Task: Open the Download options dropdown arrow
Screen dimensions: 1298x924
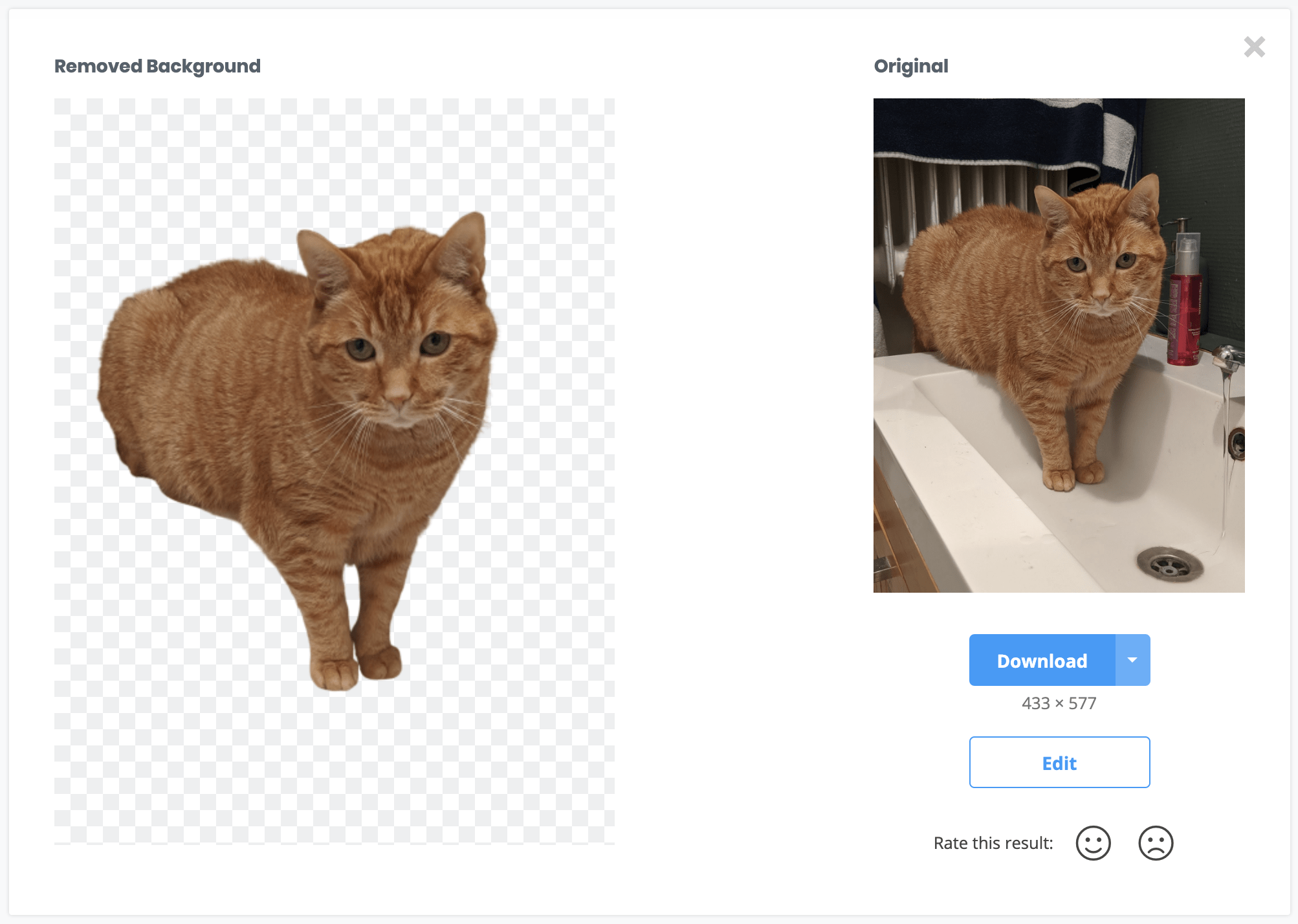Action: pos(1132,660)
